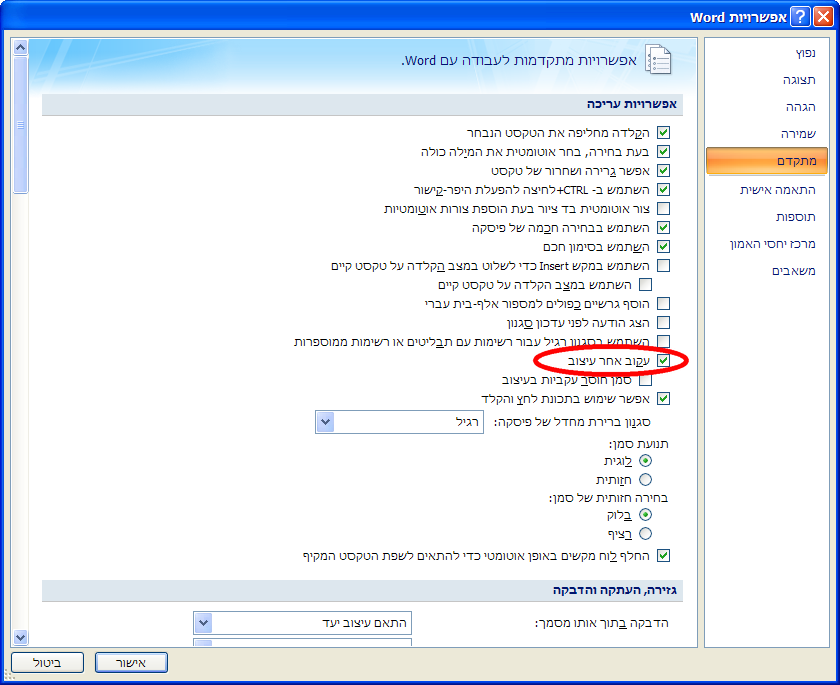Close the Word Options dialog
The height and width of the screenshot is (685, 840).
point(823,17)
